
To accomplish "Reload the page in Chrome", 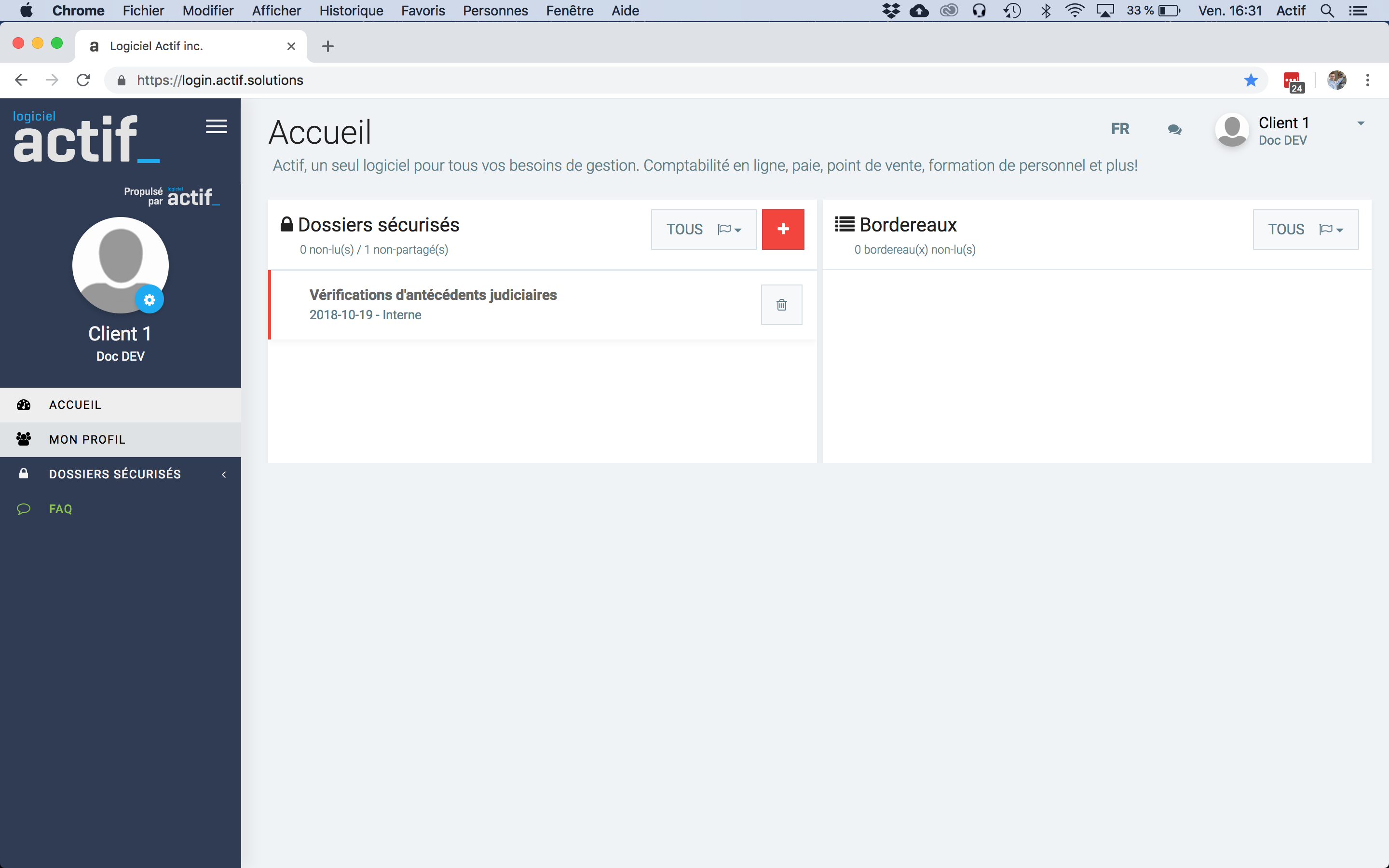I will pyautogui.click(x=83, y=81).
